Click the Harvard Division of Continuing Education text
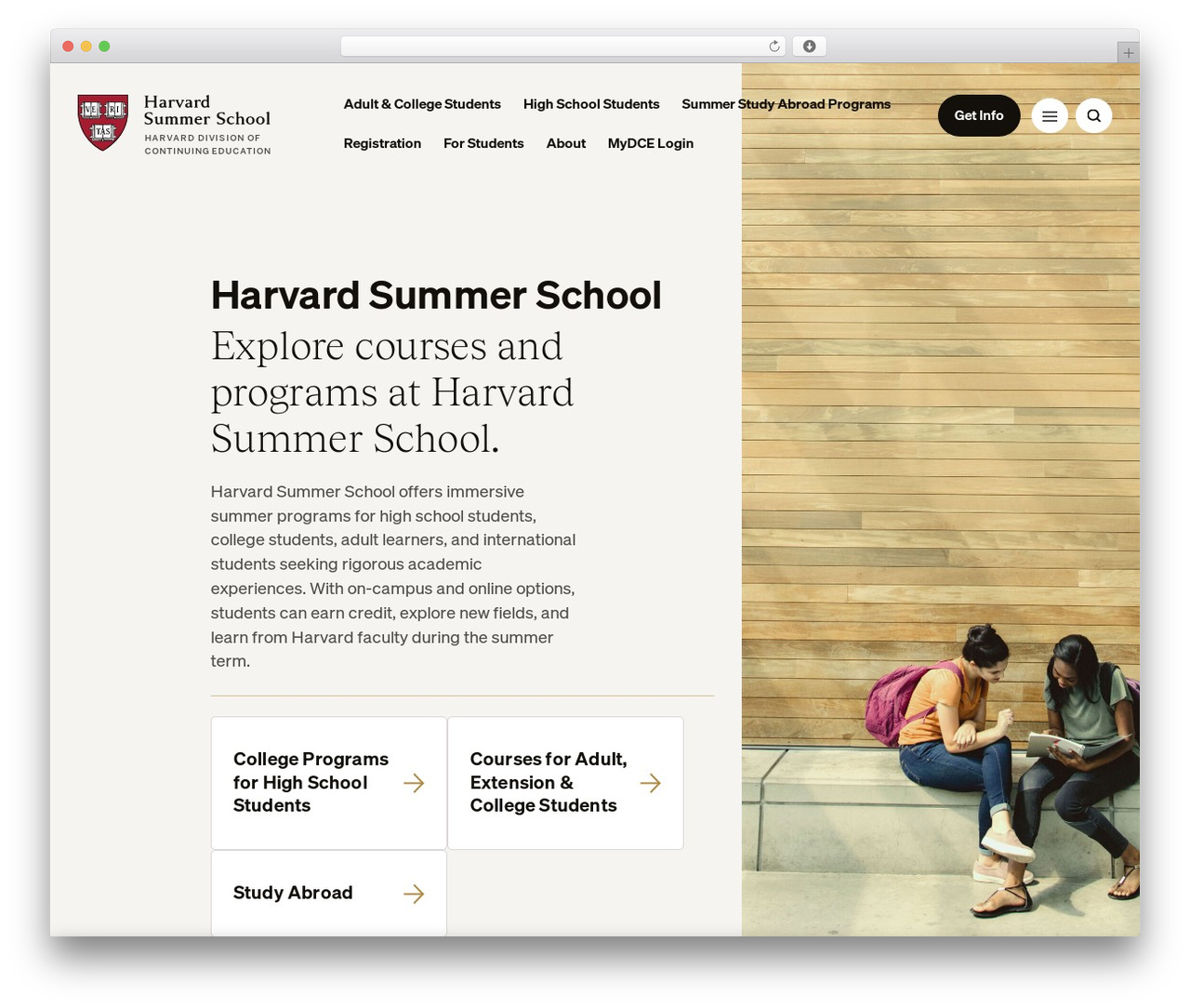 coord(208,144)
